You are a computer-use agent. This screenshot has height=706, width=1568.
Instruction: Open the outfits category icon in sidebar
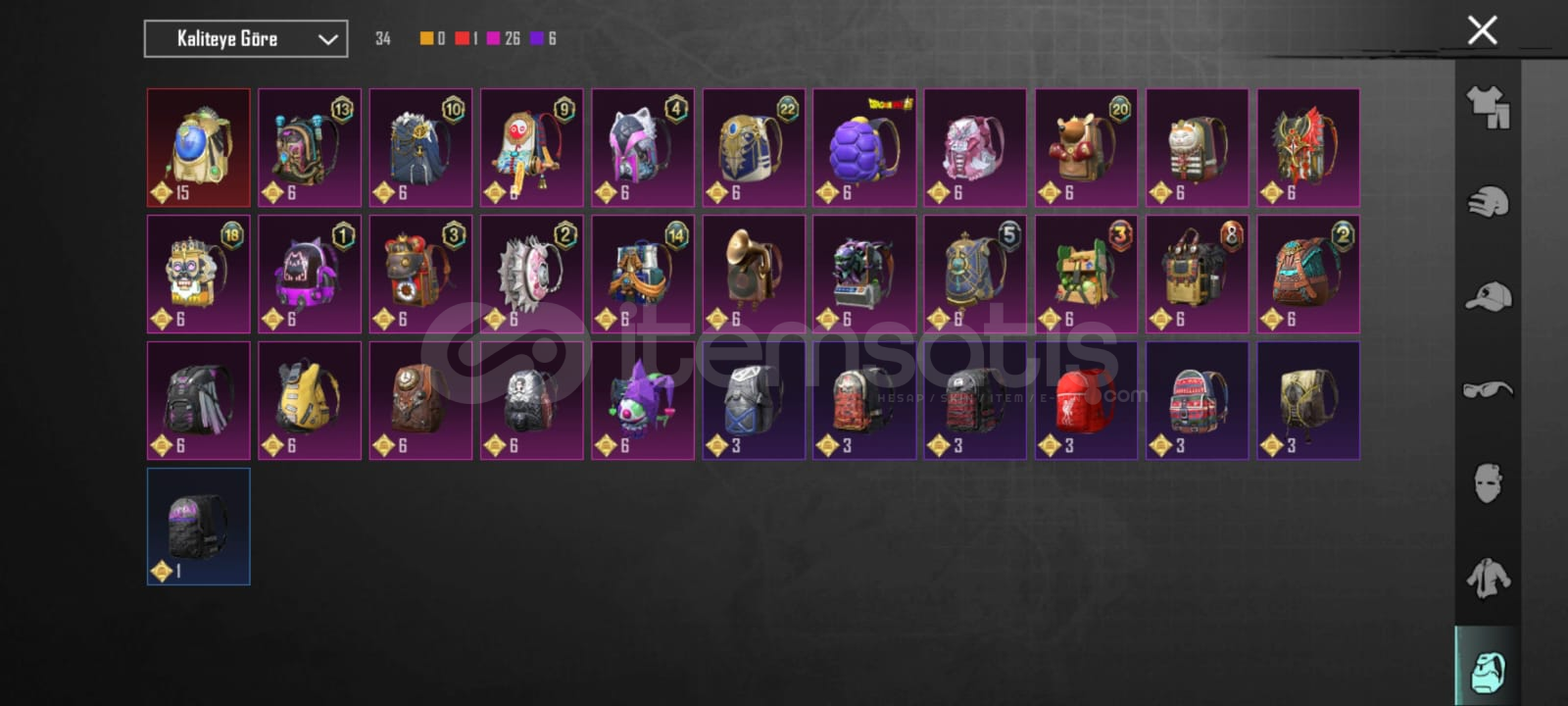[1488, 108]
